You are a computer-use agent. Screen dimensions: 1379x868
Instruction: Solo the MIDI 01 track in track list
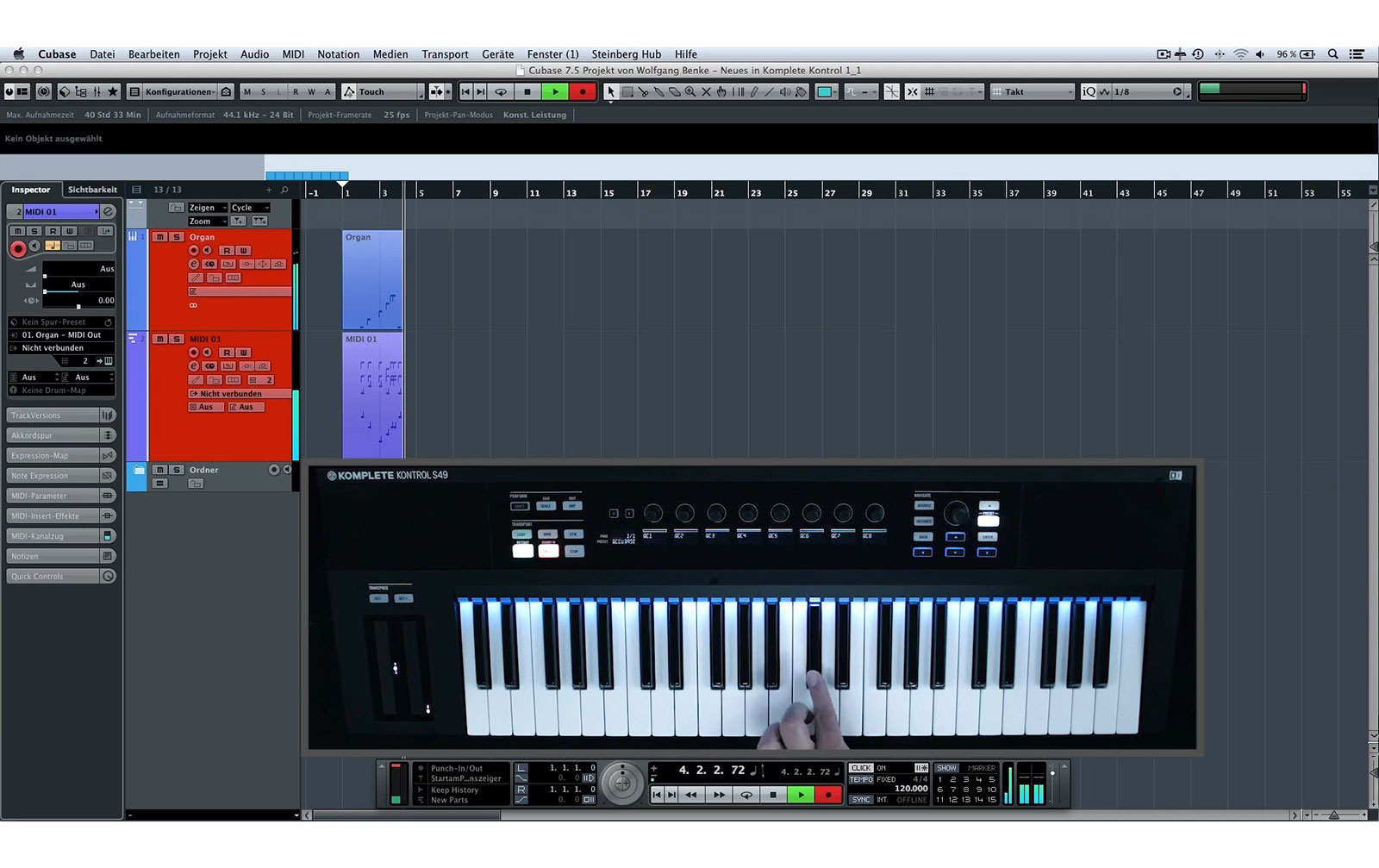(x=176, y=339)
